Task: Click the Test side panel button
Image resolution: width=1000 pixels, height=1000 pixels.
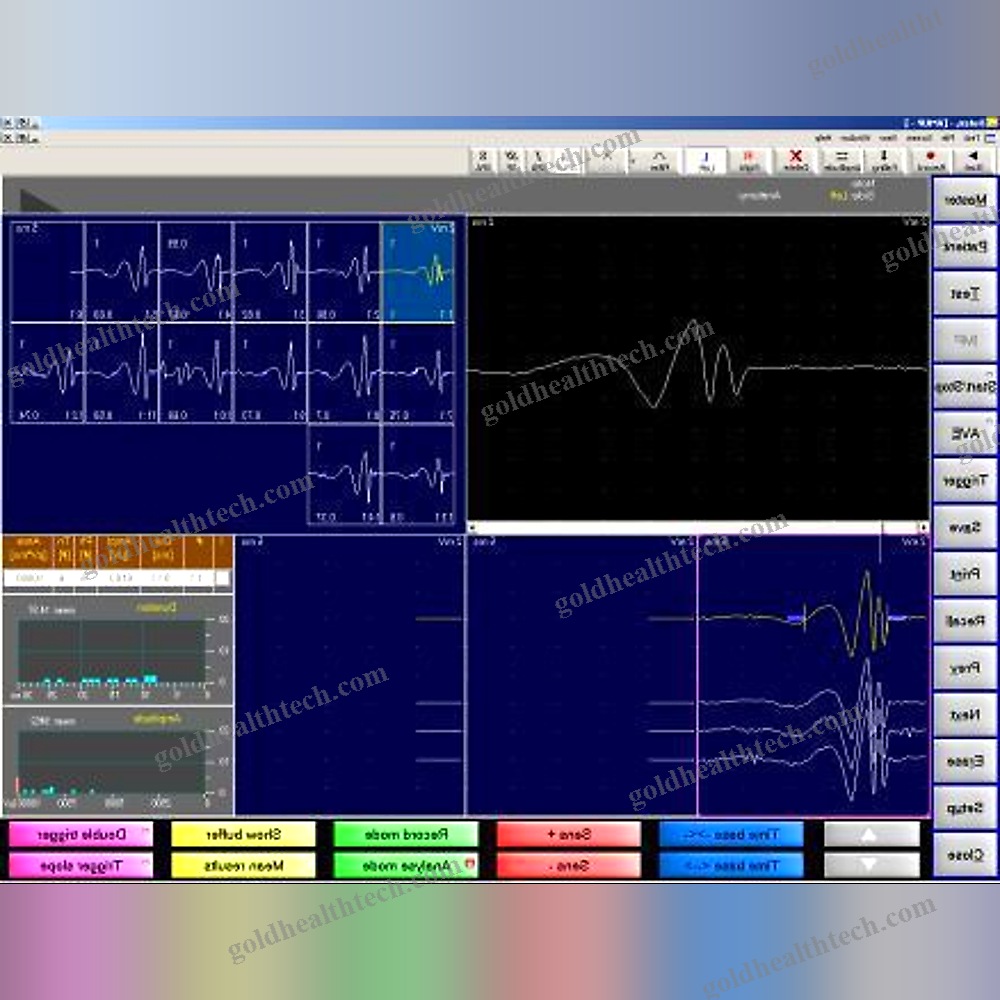Action: pyautogui.click(x=964, y=293)
